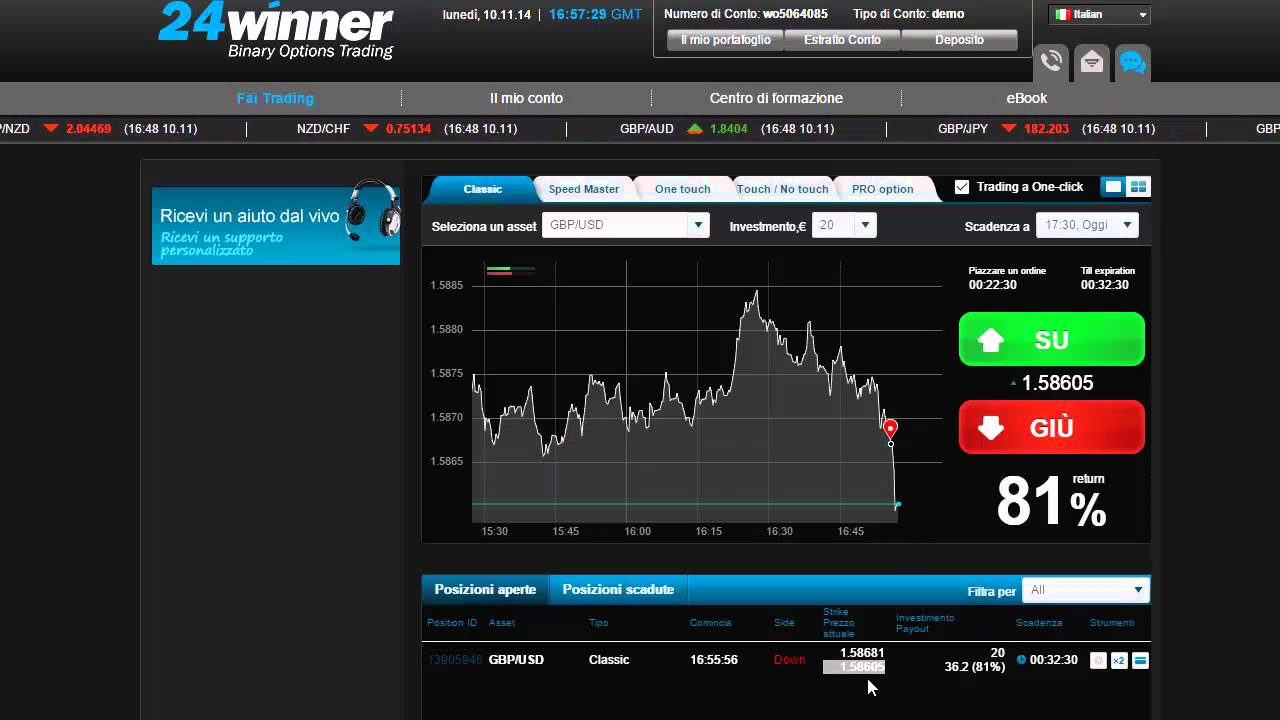Open the eBook menu
This screenshot has width=1280, height=720.
click(1027, 98)
